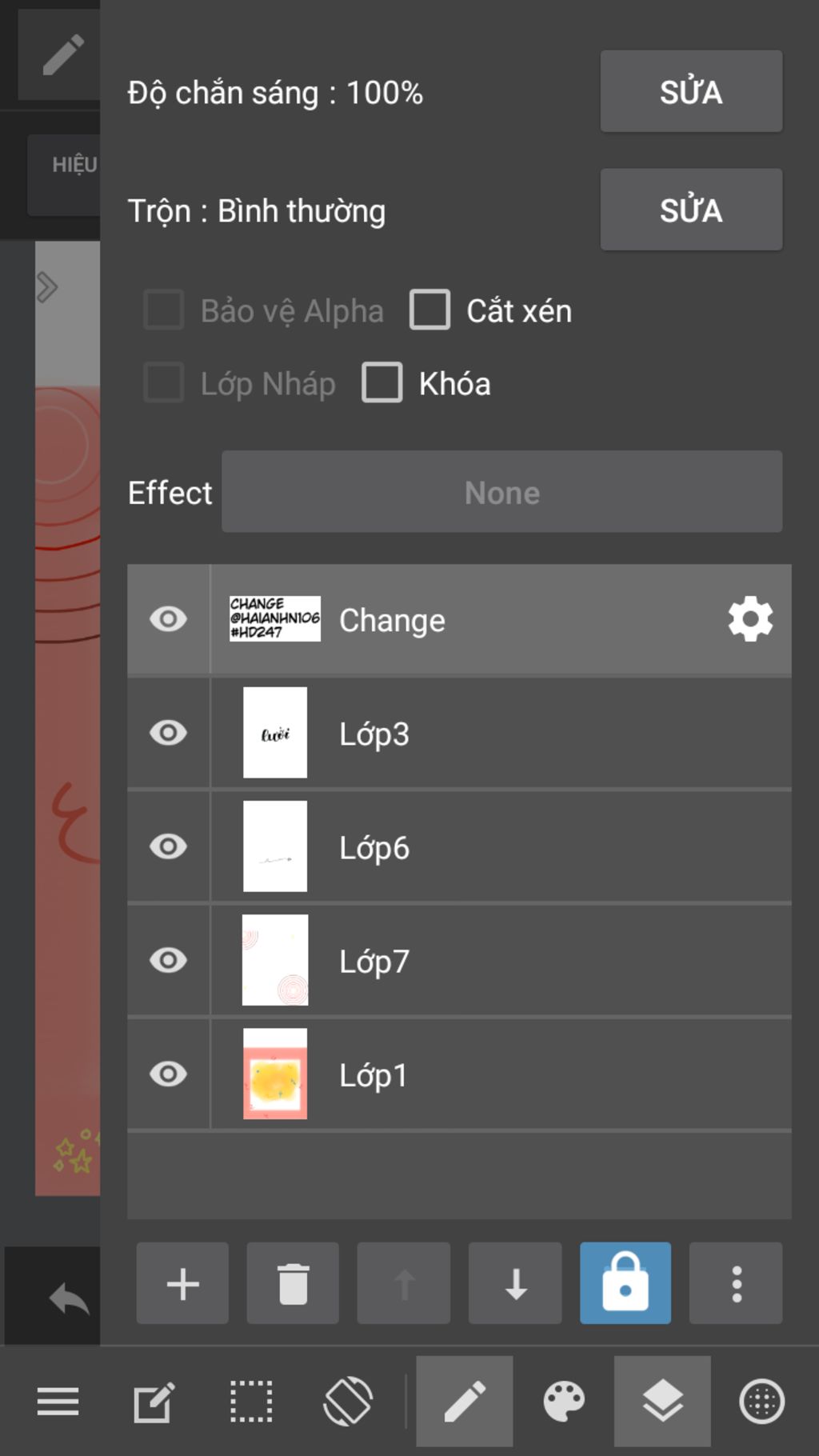Enable the Cắt xén checkbox
The height and width of the screenshot is (1456, 819).
pyautogui.click(x=430, y=310)
